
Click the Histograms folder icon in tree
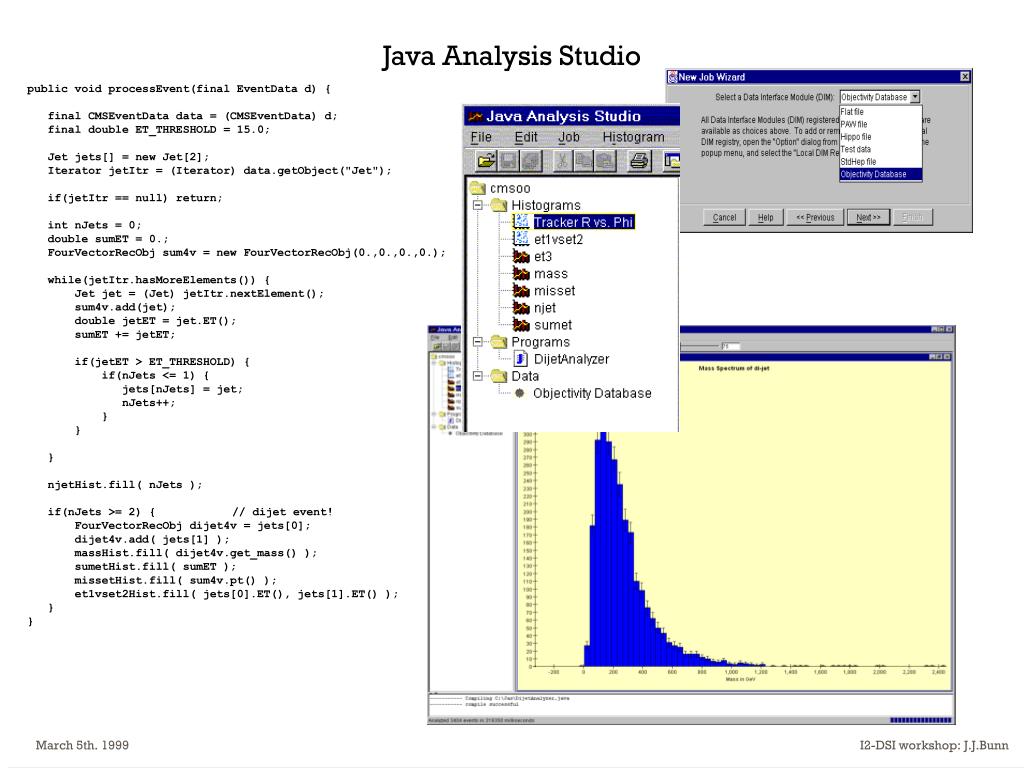500,205
